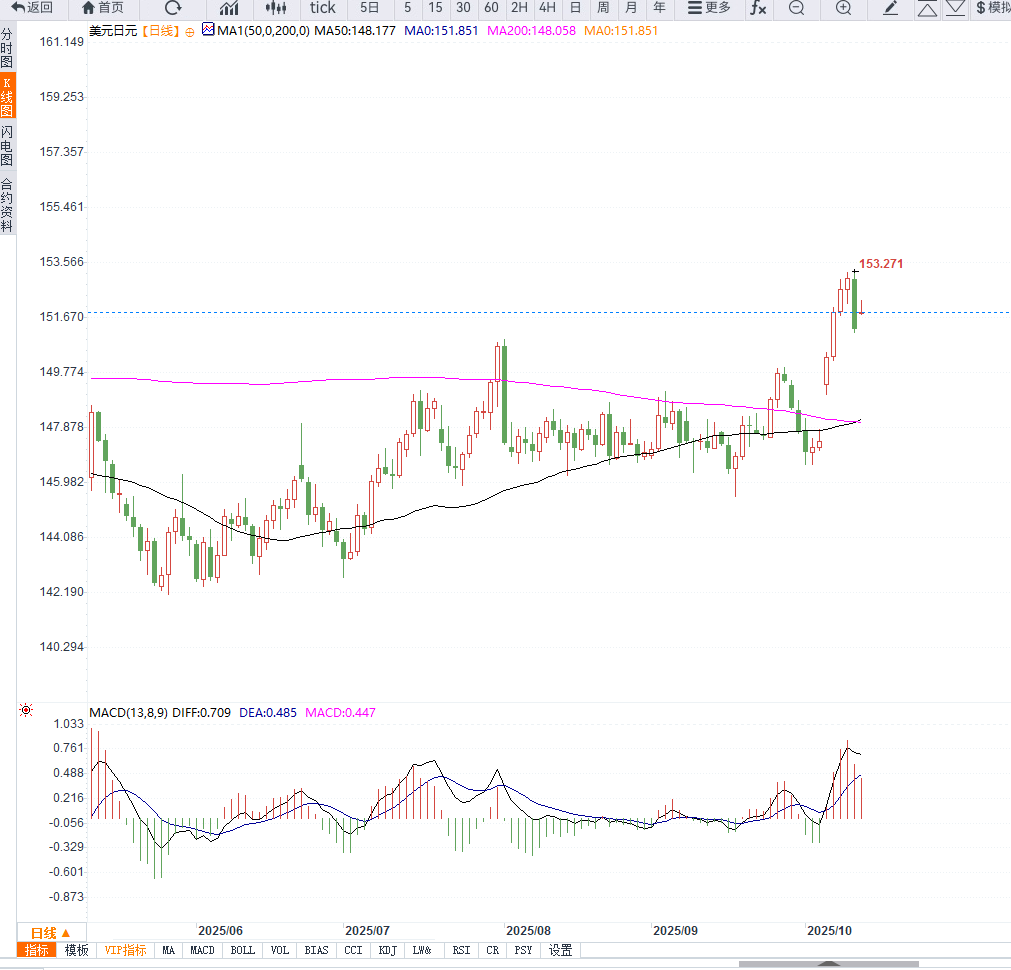
Task: Apply the BOLL indicator
Action: pos(242,950)
